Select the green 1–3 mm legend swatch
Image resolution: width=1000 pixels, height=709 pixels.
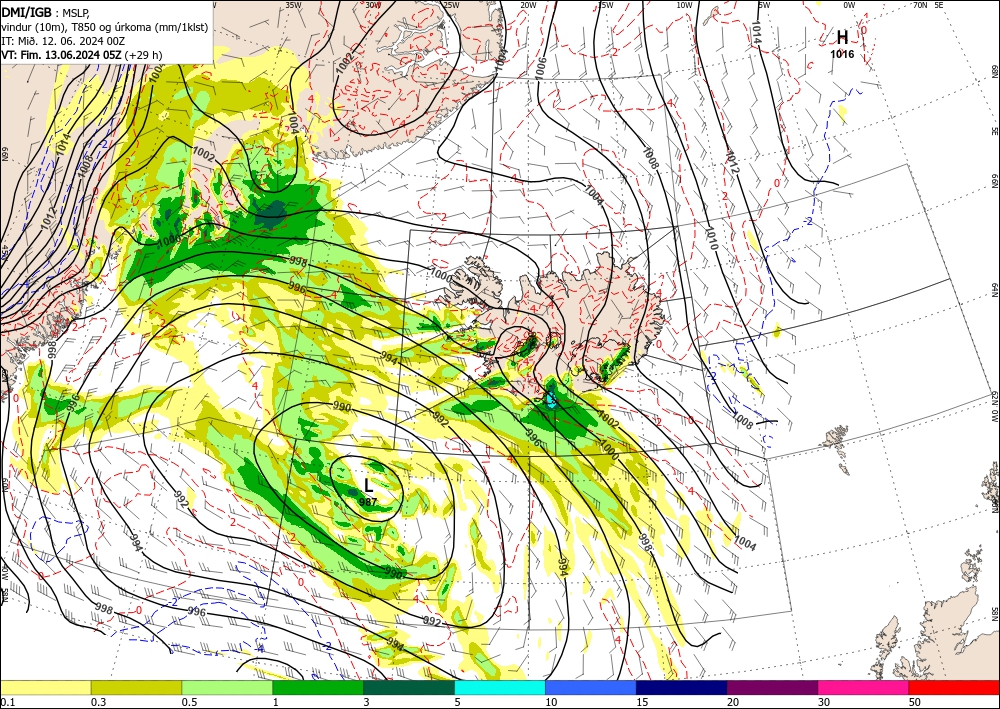[318, 687]
